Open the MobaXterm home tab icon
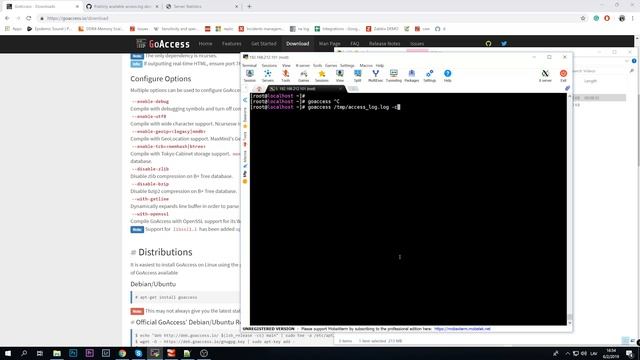The image size is (640, 360). tap(259, 89)
